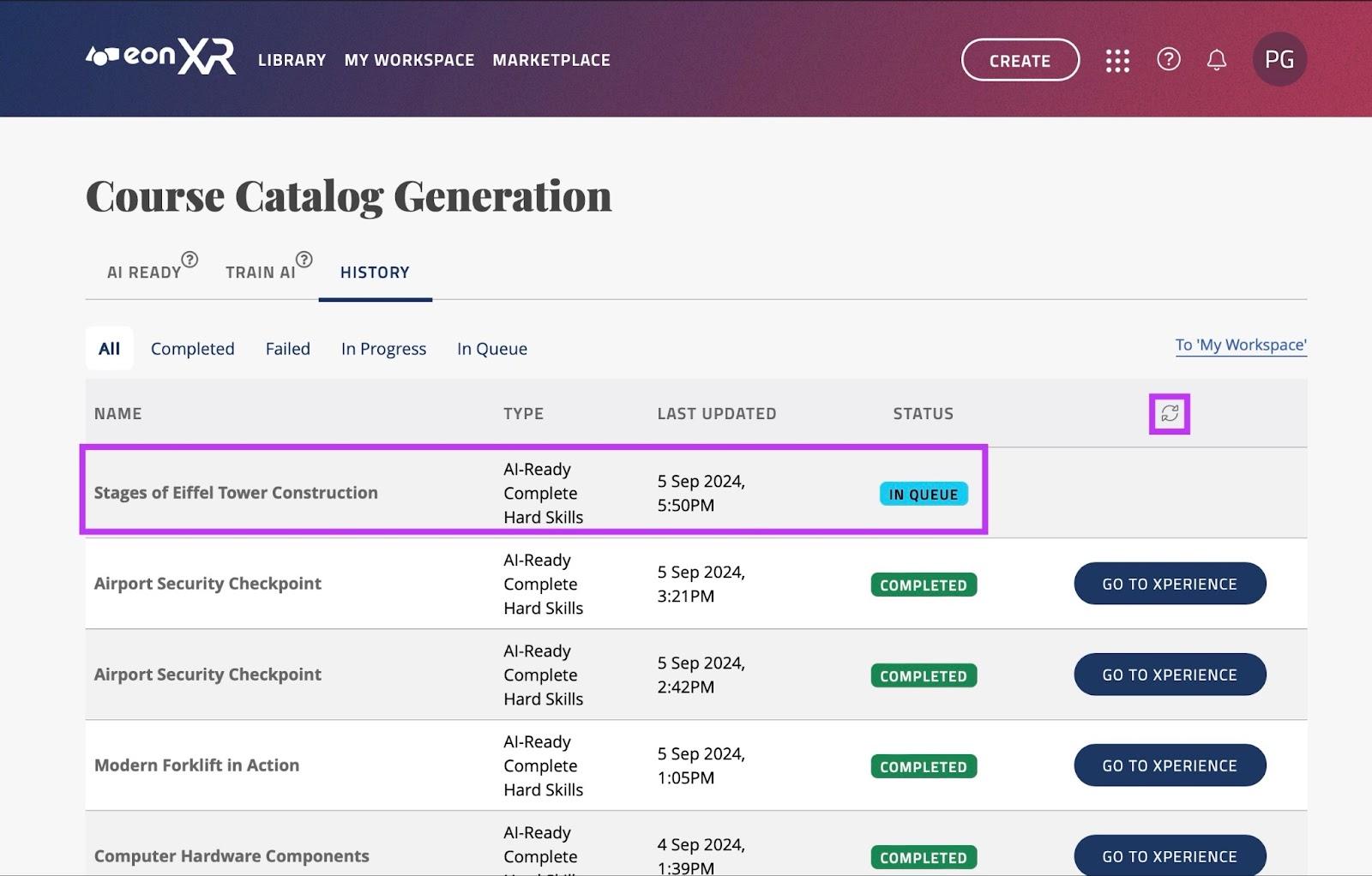
Task: Open the help question mark icon
Action: 1169,59
